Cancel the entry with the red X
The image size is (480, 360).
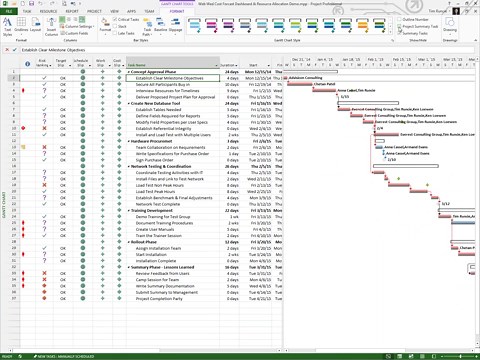[7, 50]
